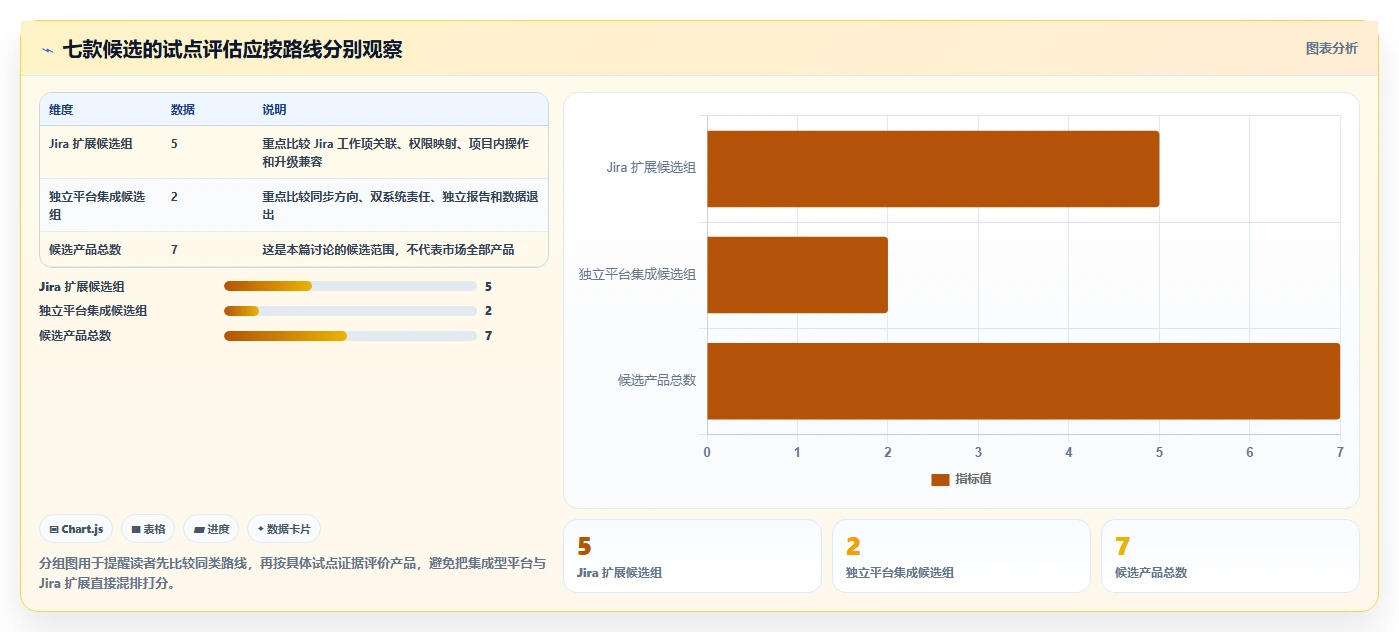Click the 维度 column header
This screenshot has width=1399, height=632.
(61, 110)
